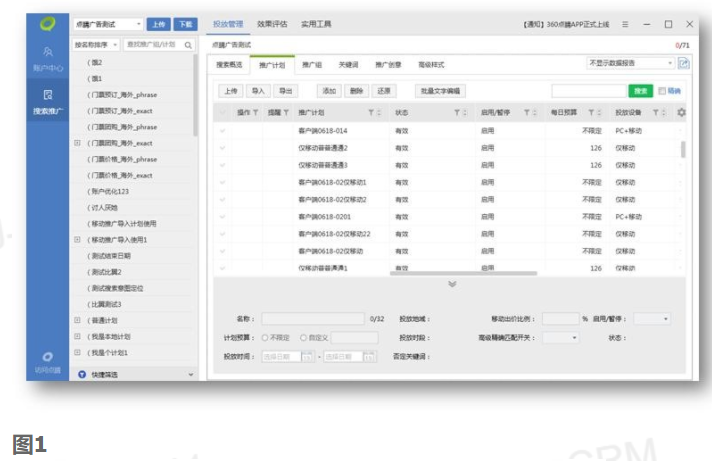Screen dimensions: 712x461
Task: Open 推广组 tab
Action: [x=312, y=65]
